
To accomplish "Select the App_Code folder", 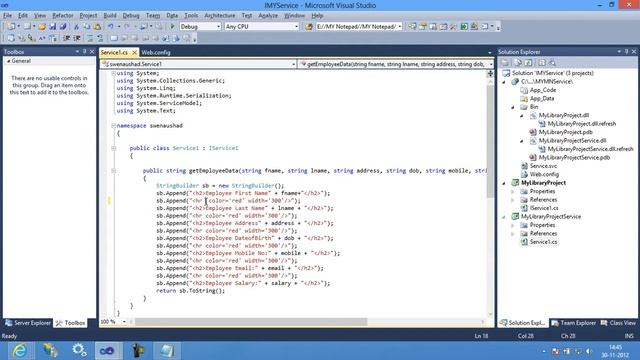I will (543, 90).
